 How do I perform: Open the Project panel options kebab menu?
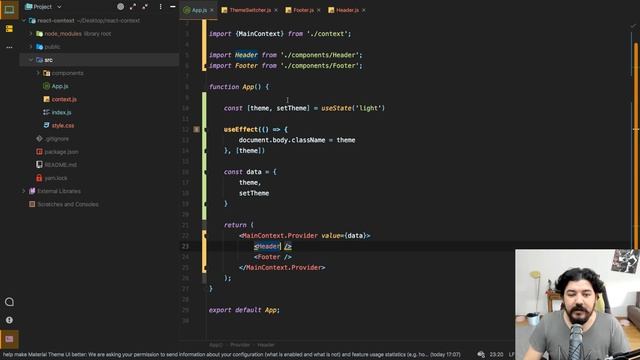160,7
